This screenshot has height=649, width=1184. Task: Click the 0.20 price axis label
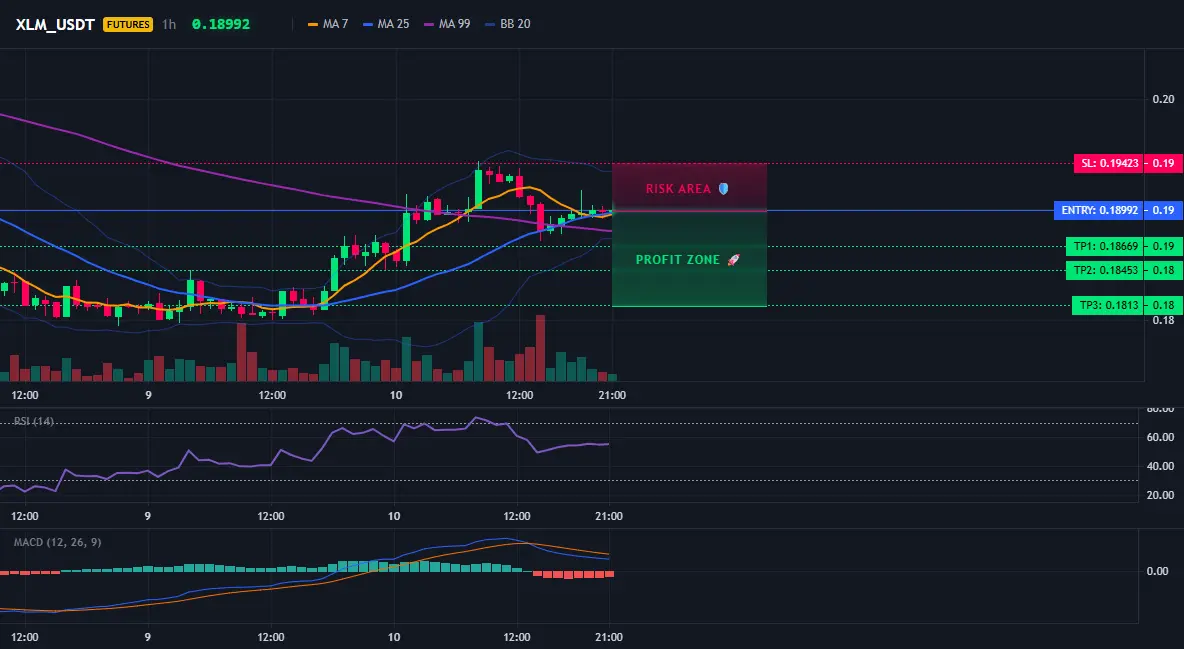(1164, 99)
